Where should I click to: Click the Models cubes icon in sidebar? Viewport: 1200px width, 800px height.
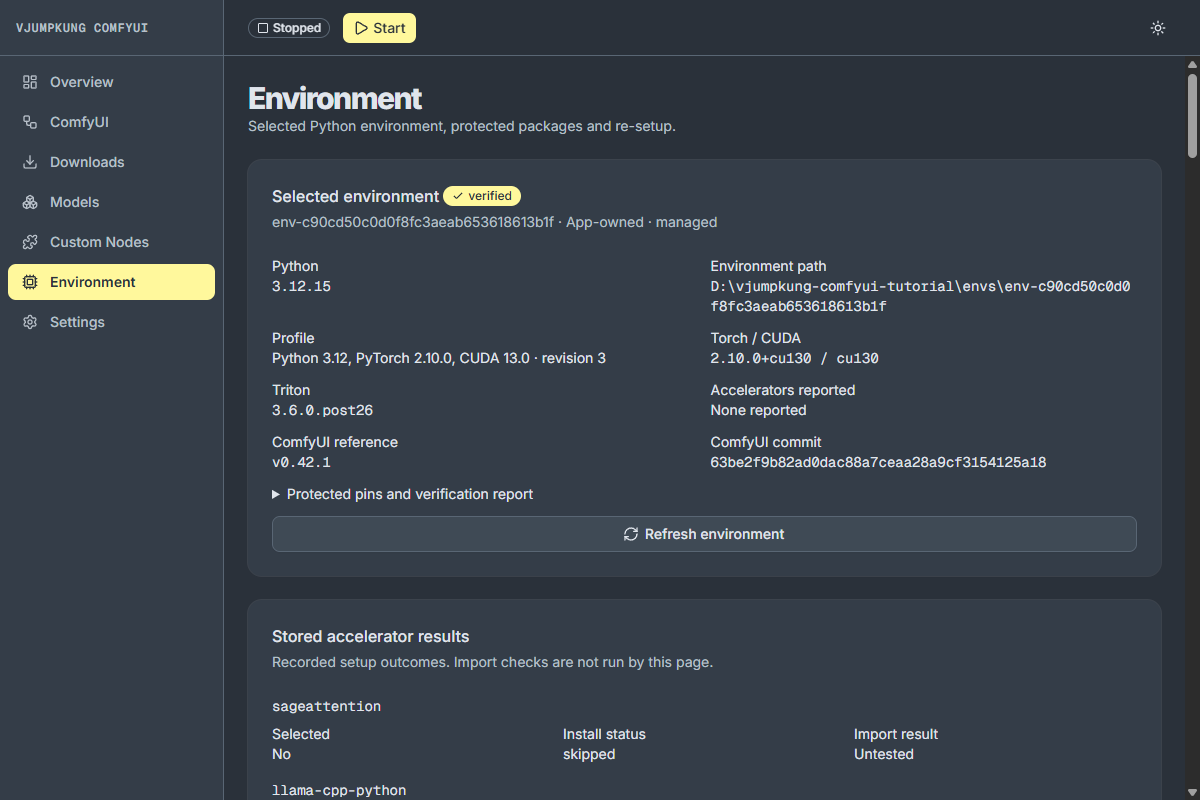[x=30, y=202]
